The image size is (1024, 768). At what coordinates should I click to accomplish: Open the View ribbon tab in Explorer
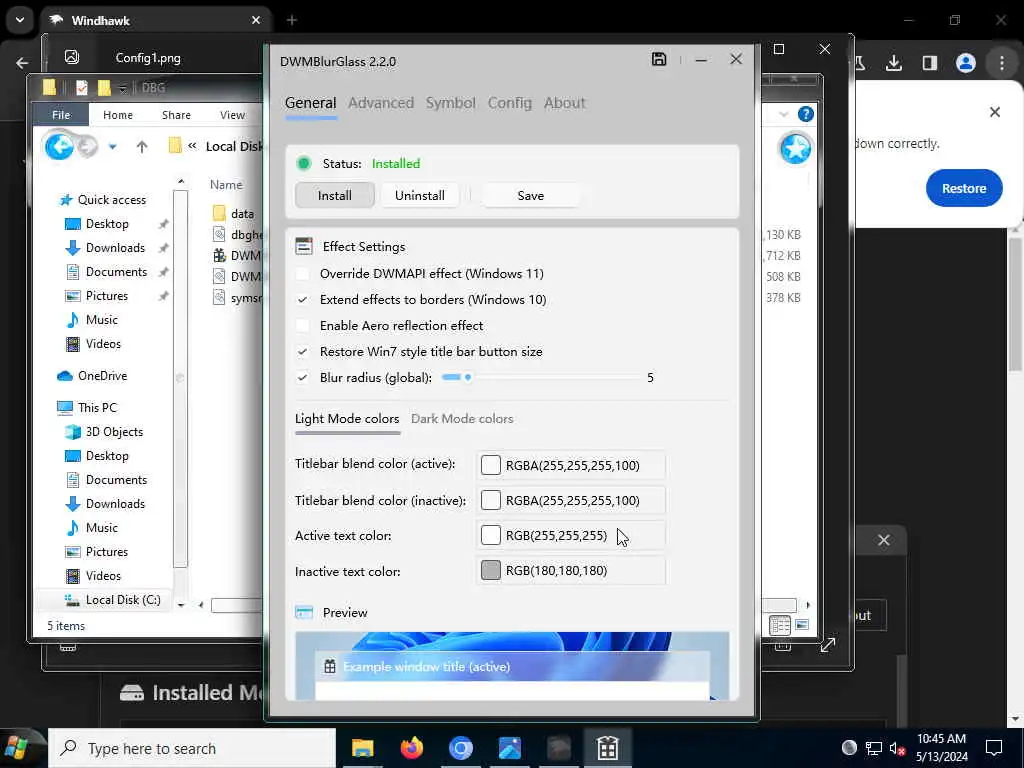(x=232, y=115)
